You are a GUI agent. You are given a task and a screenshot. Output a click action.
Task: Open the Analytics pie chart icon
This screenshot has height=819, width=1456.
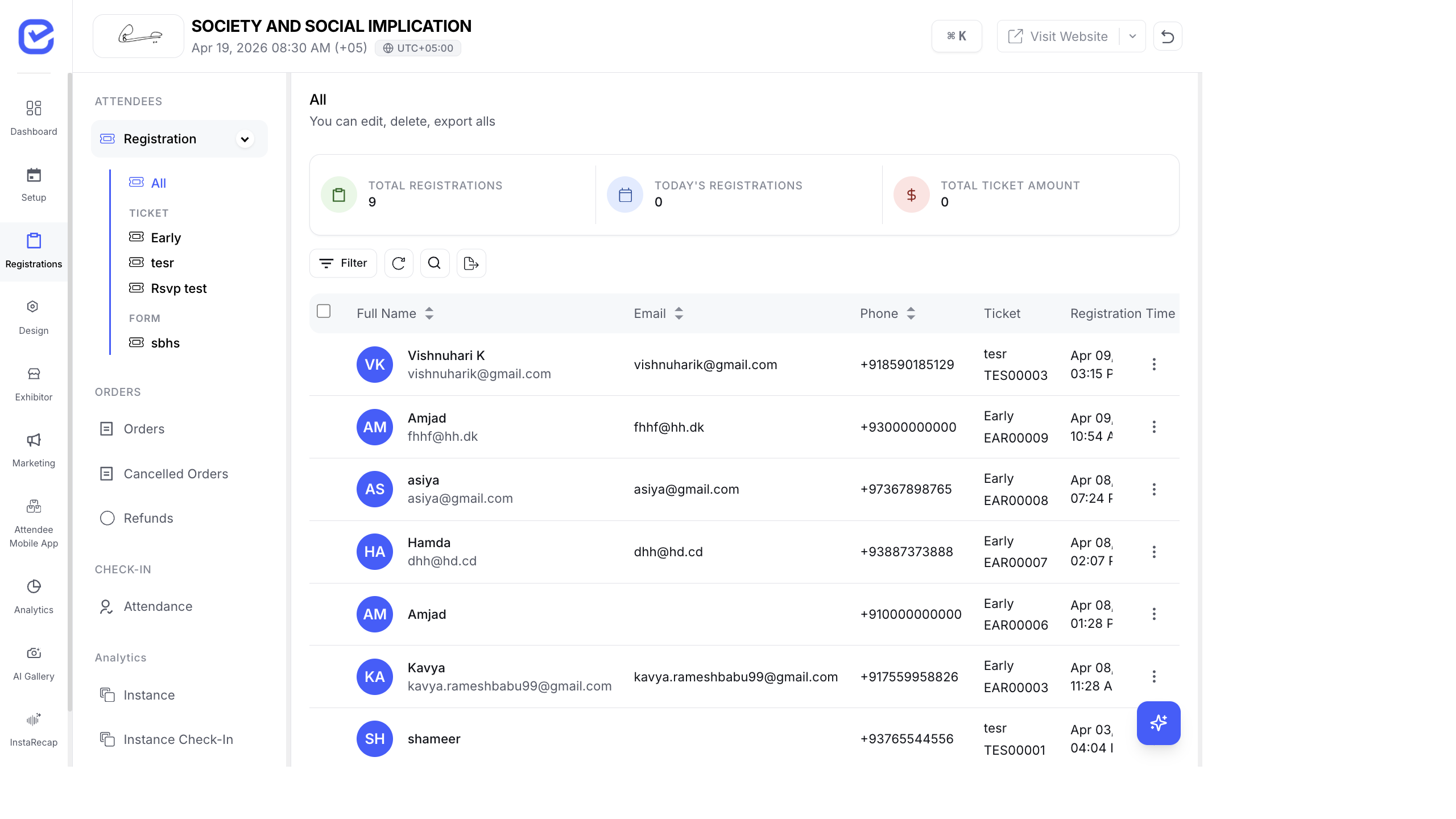click(34, 586)
